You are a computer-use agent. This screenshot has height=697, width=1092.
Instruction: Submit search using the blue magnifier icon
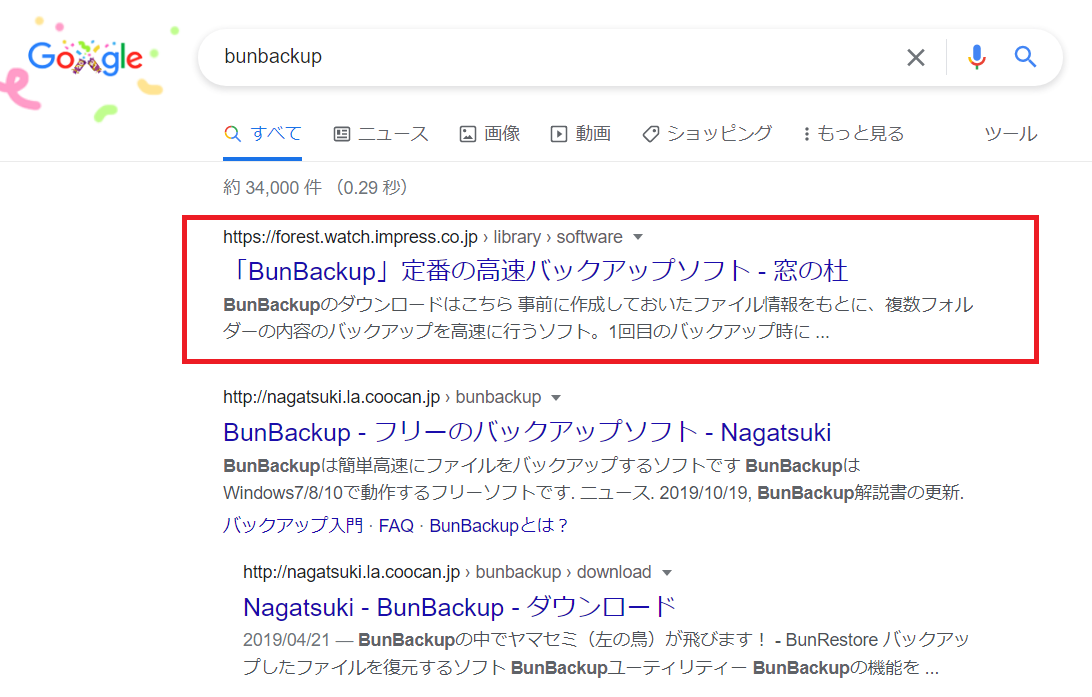[1025, 56]
